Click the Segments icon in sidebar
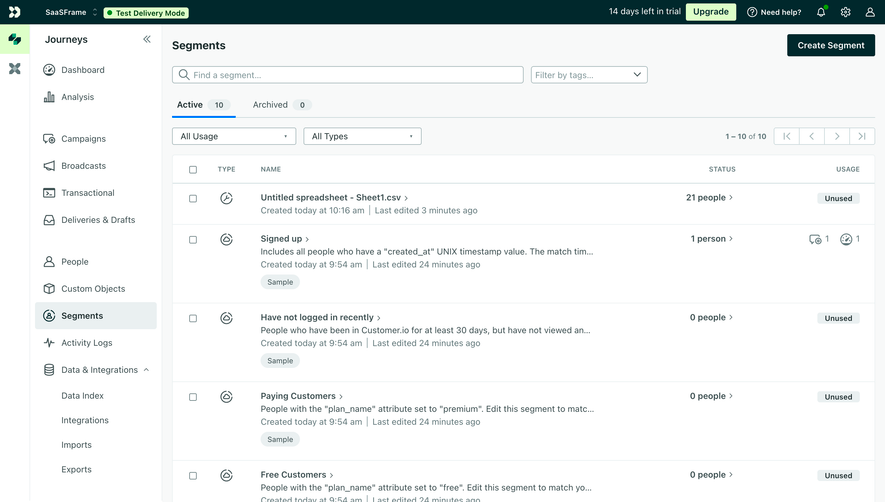 [x=49, y=316]
